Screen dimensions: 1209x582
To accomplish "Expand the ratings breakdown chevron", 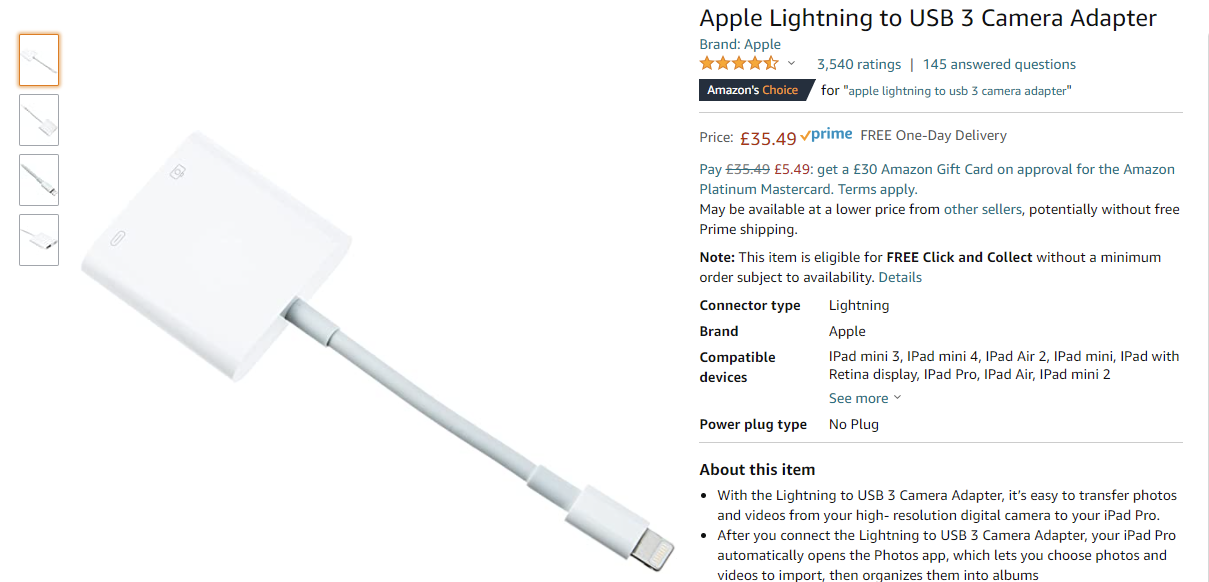I will (x=792, y=64).
